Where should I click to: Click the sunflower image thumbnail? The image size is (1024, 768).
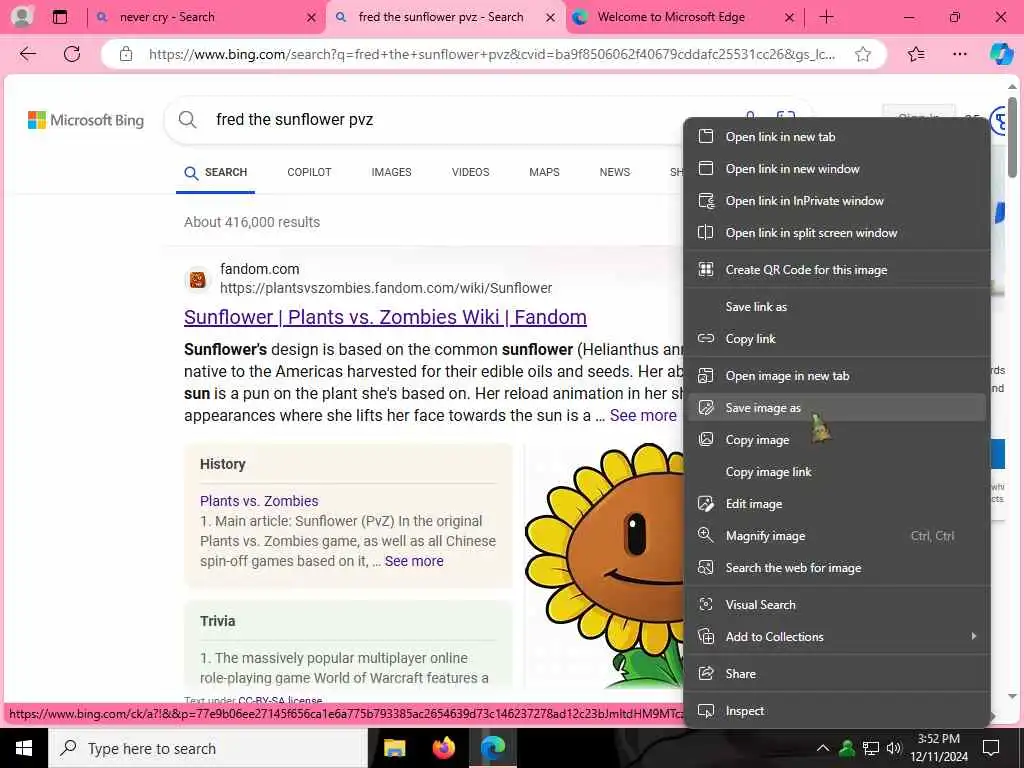click(x=604, y=565)
